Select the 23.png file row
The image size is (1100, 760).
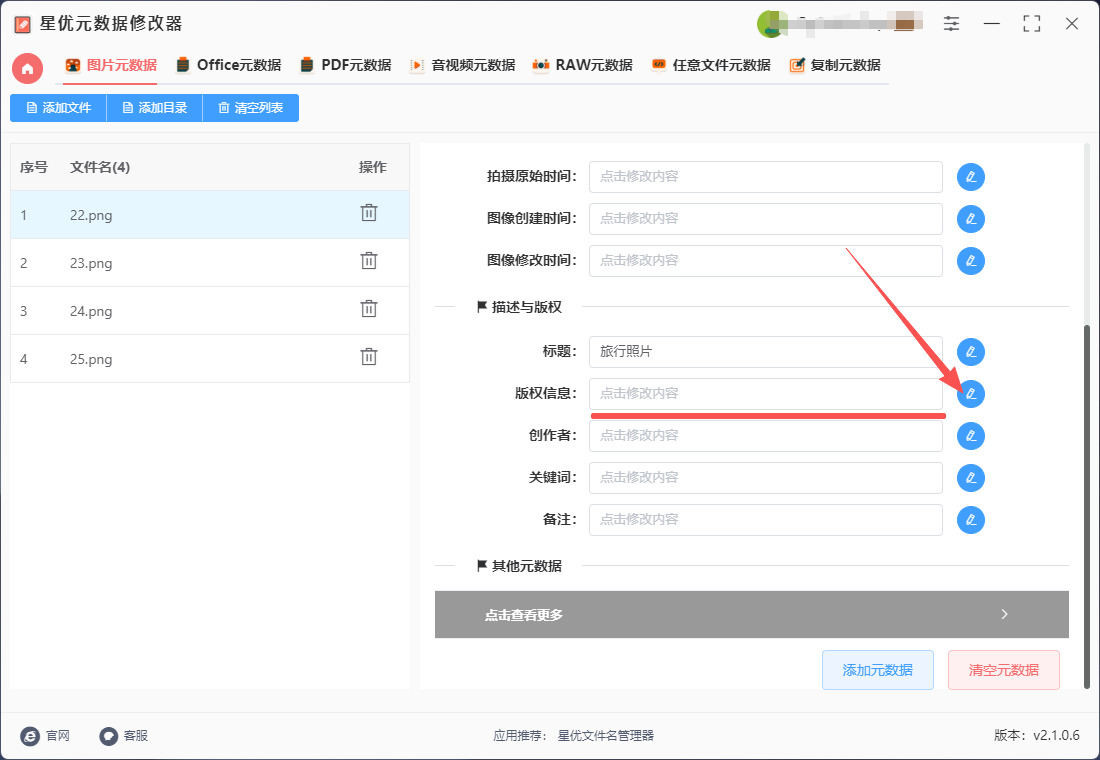pyautogui.click(x=210, y=263)
